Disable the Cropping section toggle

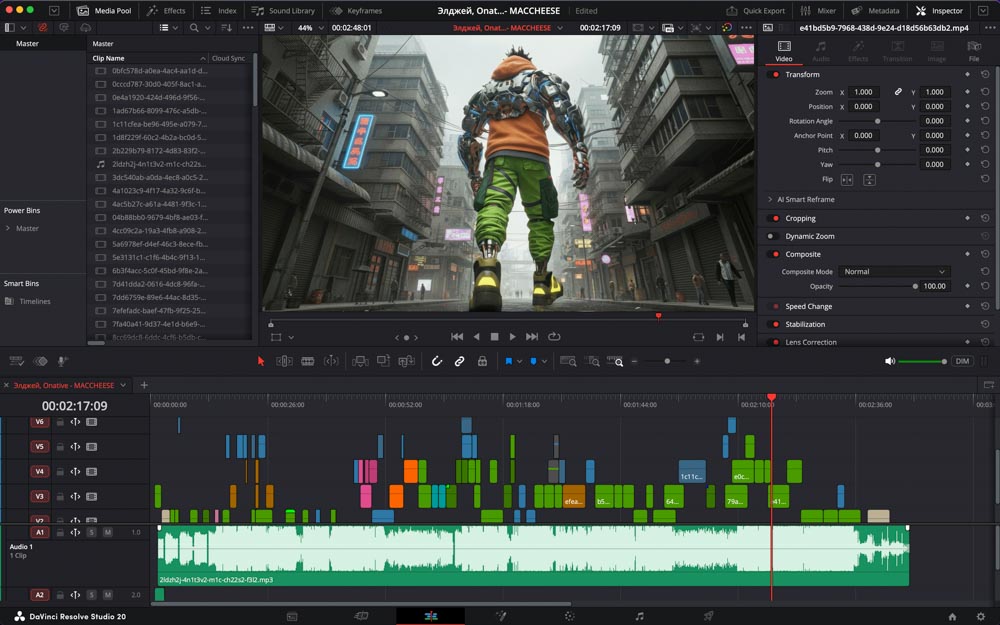(773, 219)
